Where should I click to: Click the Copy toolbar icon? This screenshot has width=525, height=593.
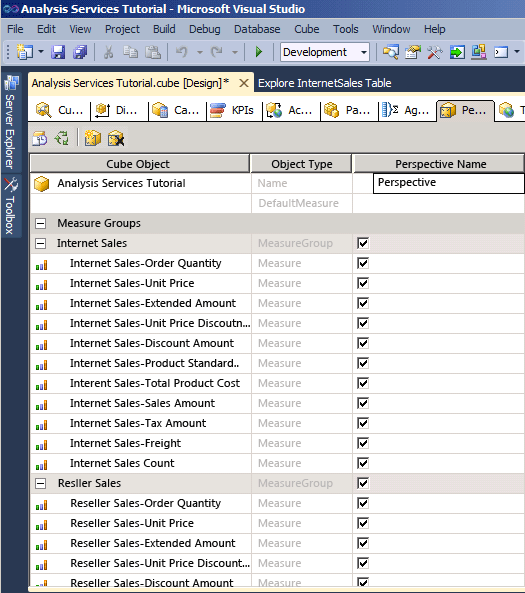130,52
